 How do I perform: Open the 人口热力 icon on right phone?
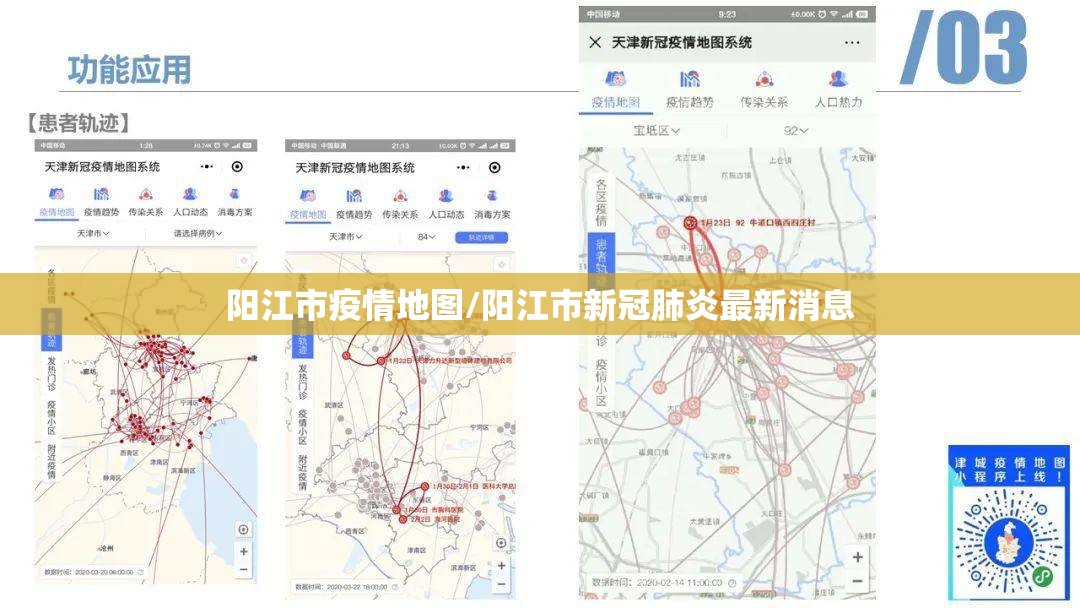coord(838,79)
